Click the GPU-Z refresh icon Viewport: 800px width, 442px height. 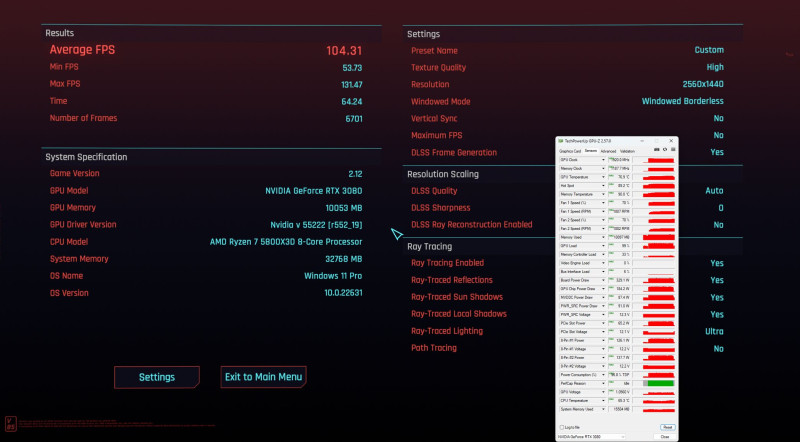[665, 150]
